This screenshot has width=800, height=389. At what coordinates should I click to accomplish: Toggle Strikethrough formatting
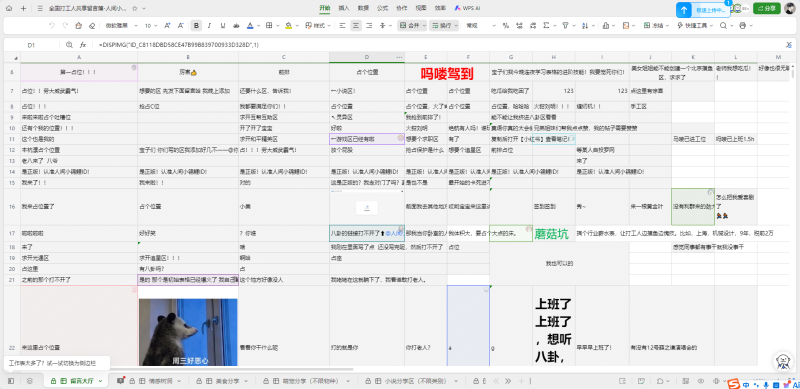tap(236, 26)
